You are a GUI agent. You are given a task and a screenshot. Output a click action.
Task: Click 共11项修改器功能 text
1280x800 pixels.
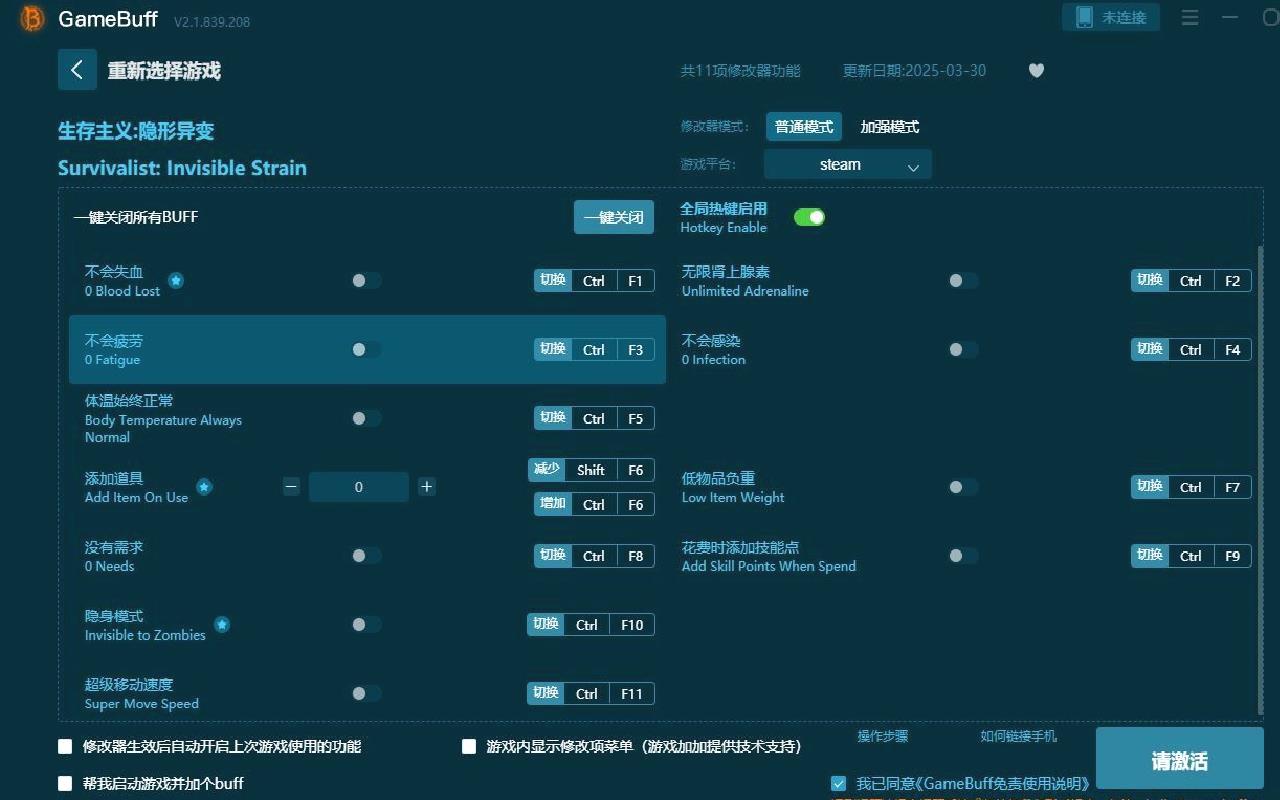[740, 71]
